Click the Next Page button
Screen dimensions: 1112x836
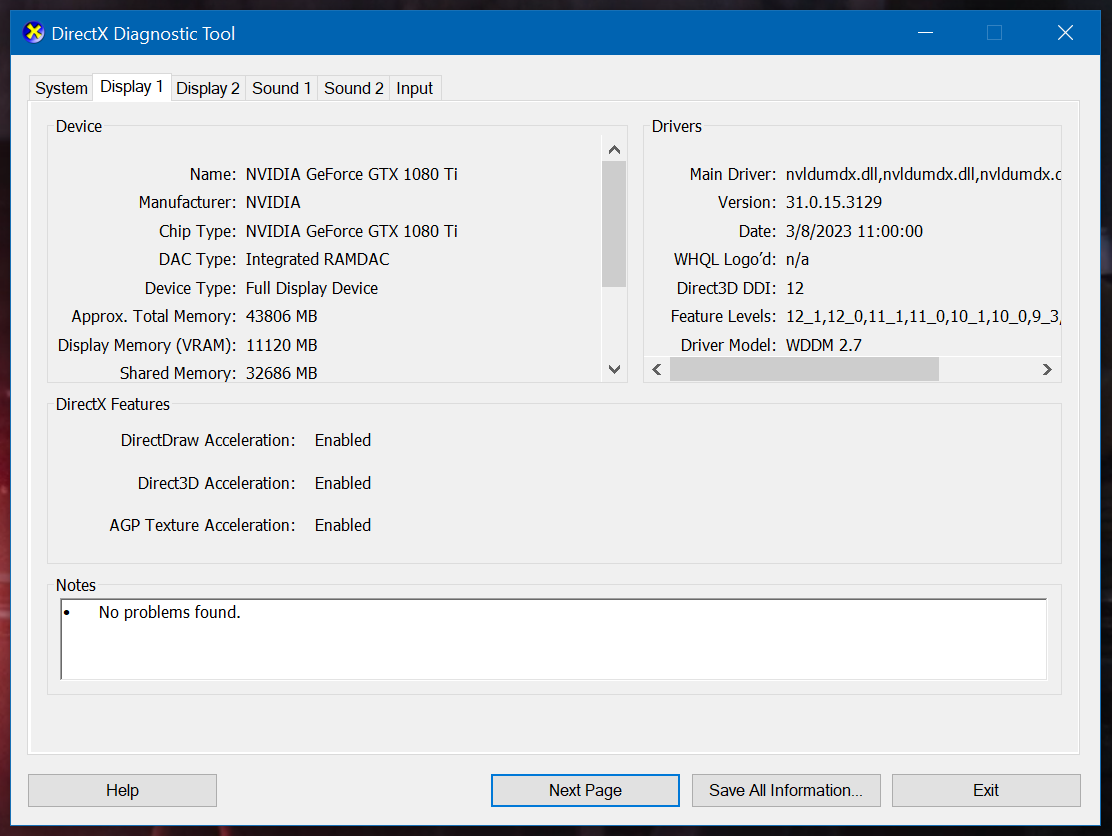585,790
